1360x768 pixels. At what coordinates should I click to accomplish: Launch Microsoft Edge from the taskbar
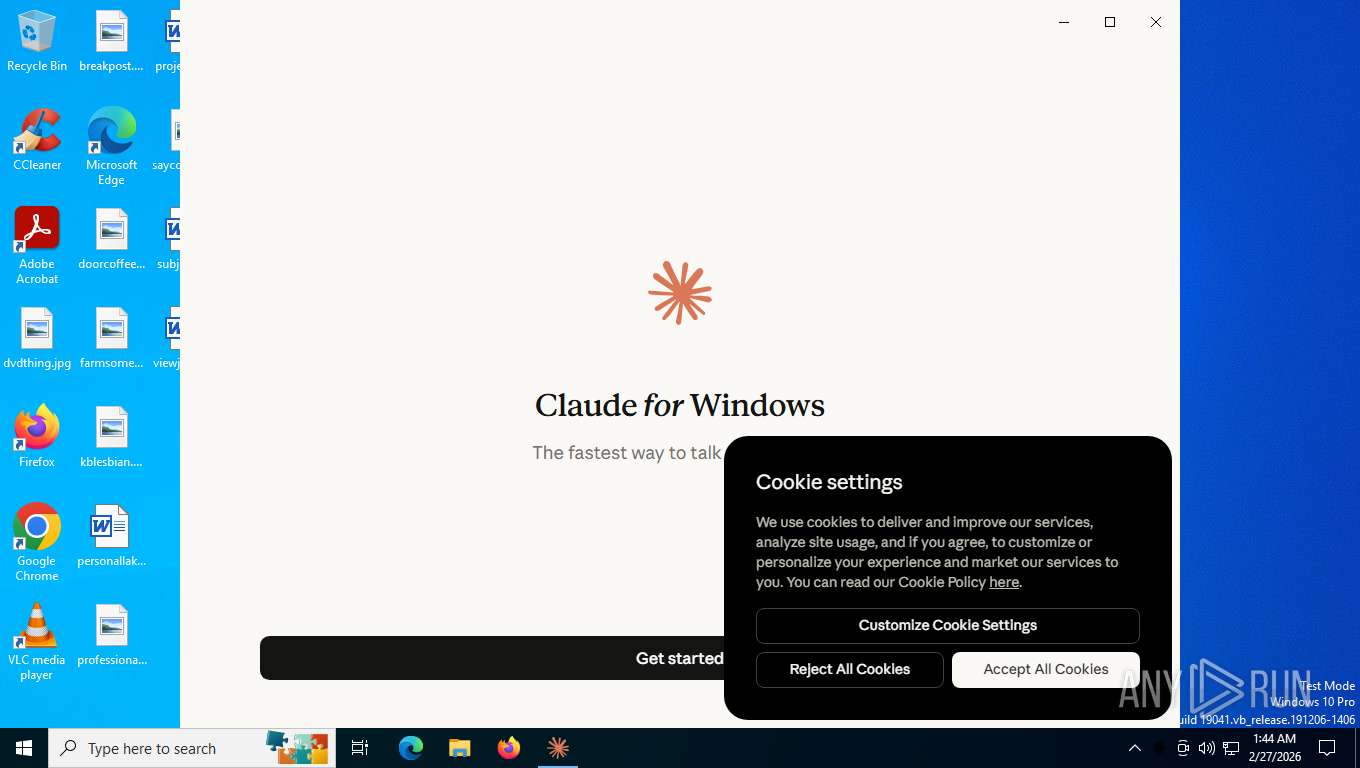(411, 748)
